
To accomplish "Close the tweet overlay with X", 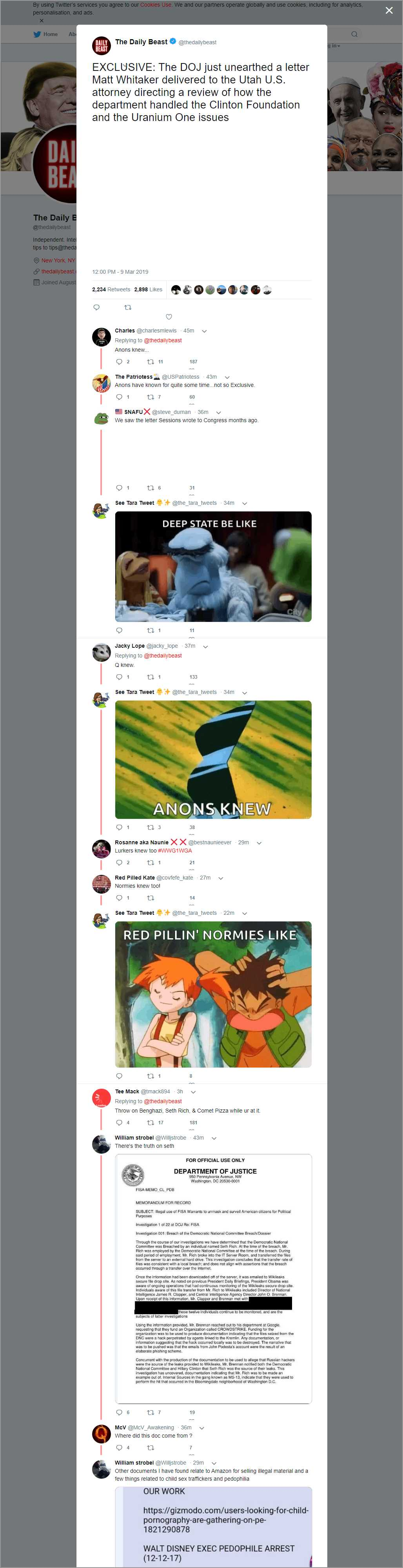I will [x=389, y=10].
